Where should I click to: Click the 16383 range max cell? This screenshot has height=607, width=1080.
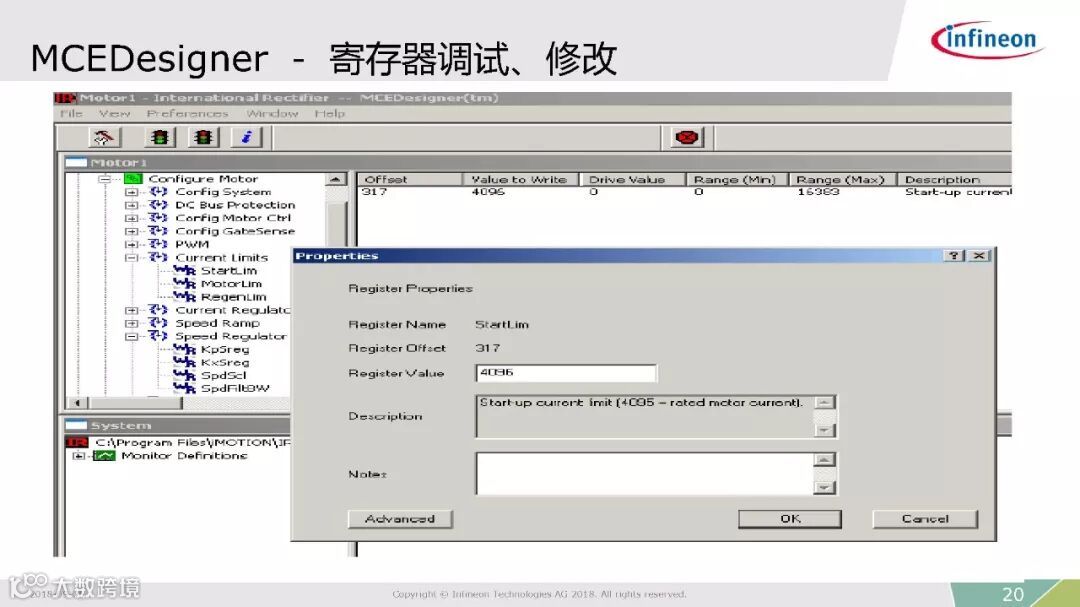pyautogui.click(x=818, y=192)
